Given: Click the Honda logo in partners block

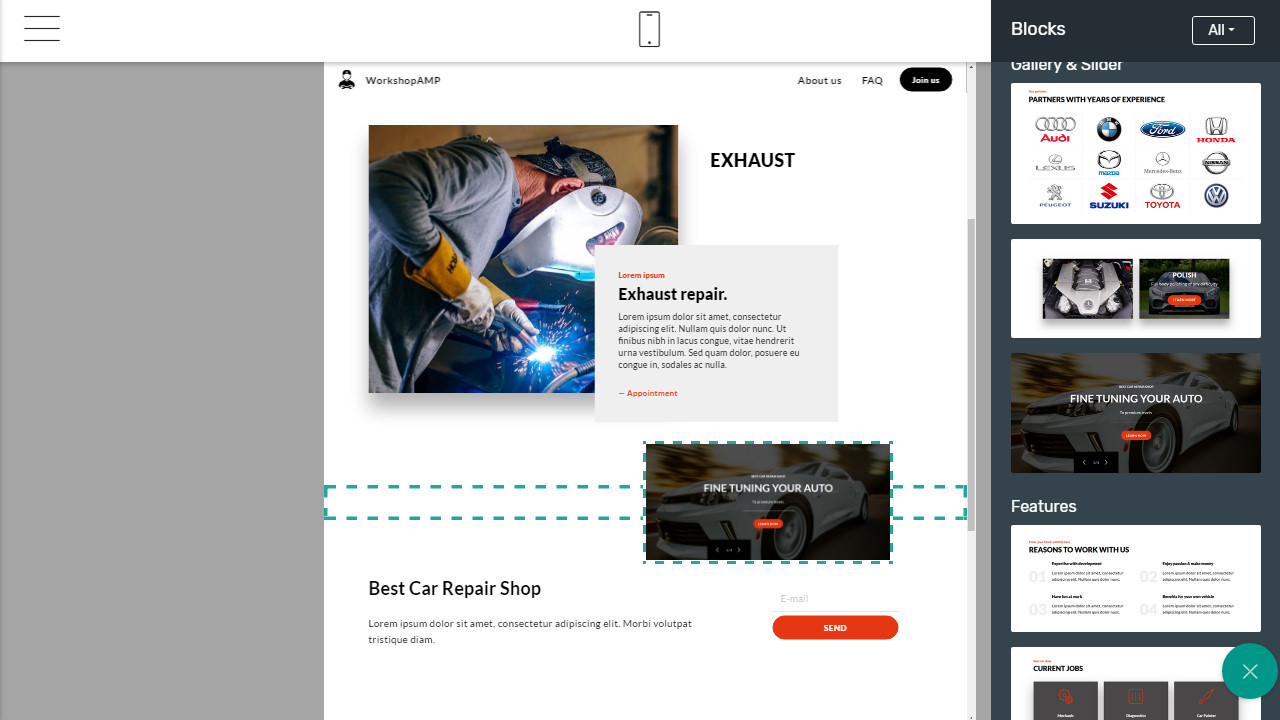Looking at the screenshot, I should coord(1216,130).
